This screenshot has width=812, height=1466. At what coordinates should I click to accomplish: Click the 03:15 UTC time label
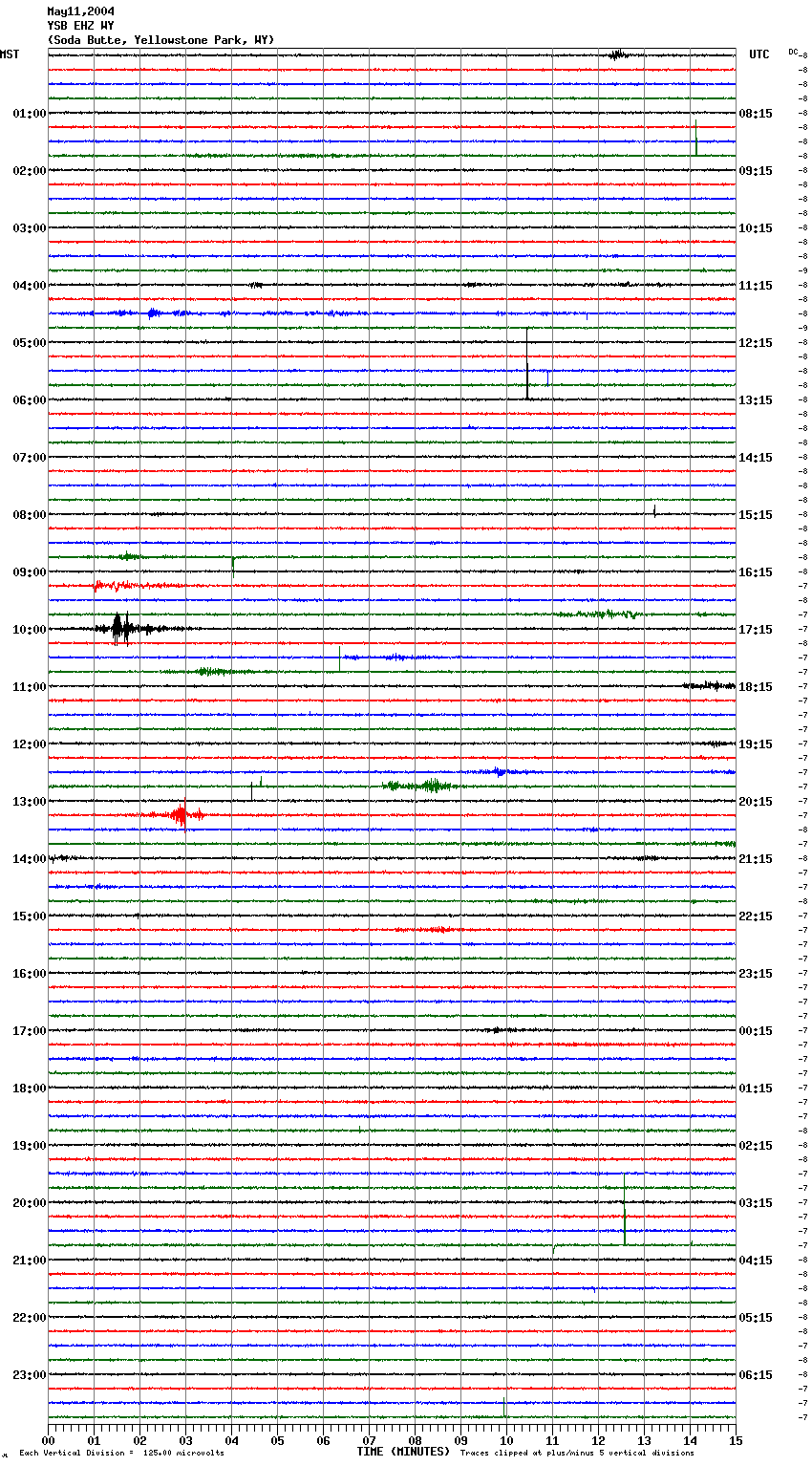point(756,1203)
